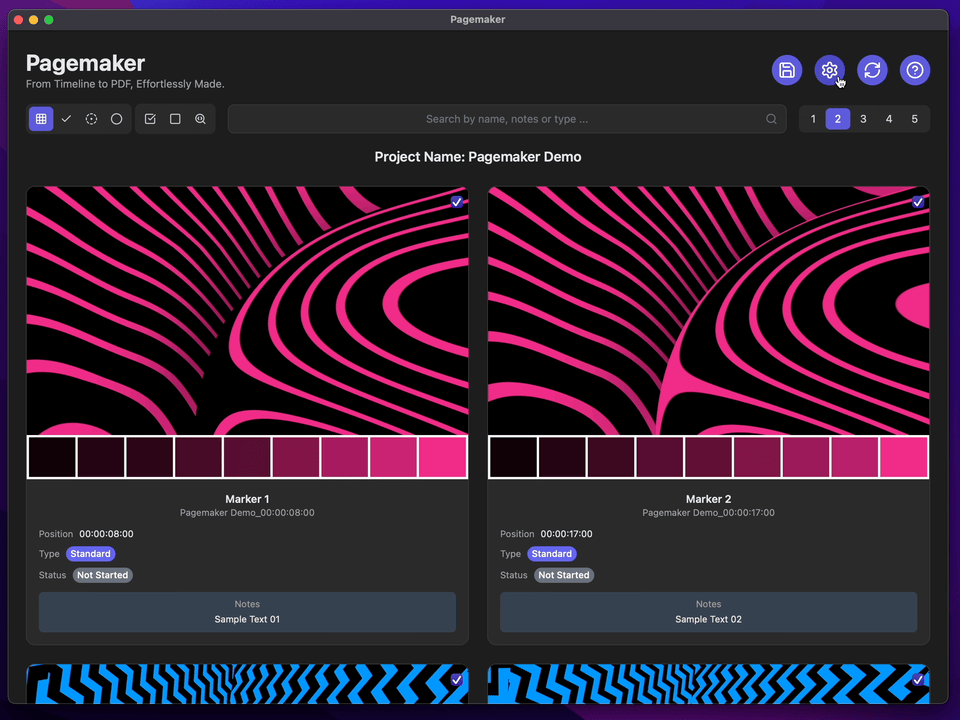Click the search magnifier icon in the search field

(x=771, y=119)
